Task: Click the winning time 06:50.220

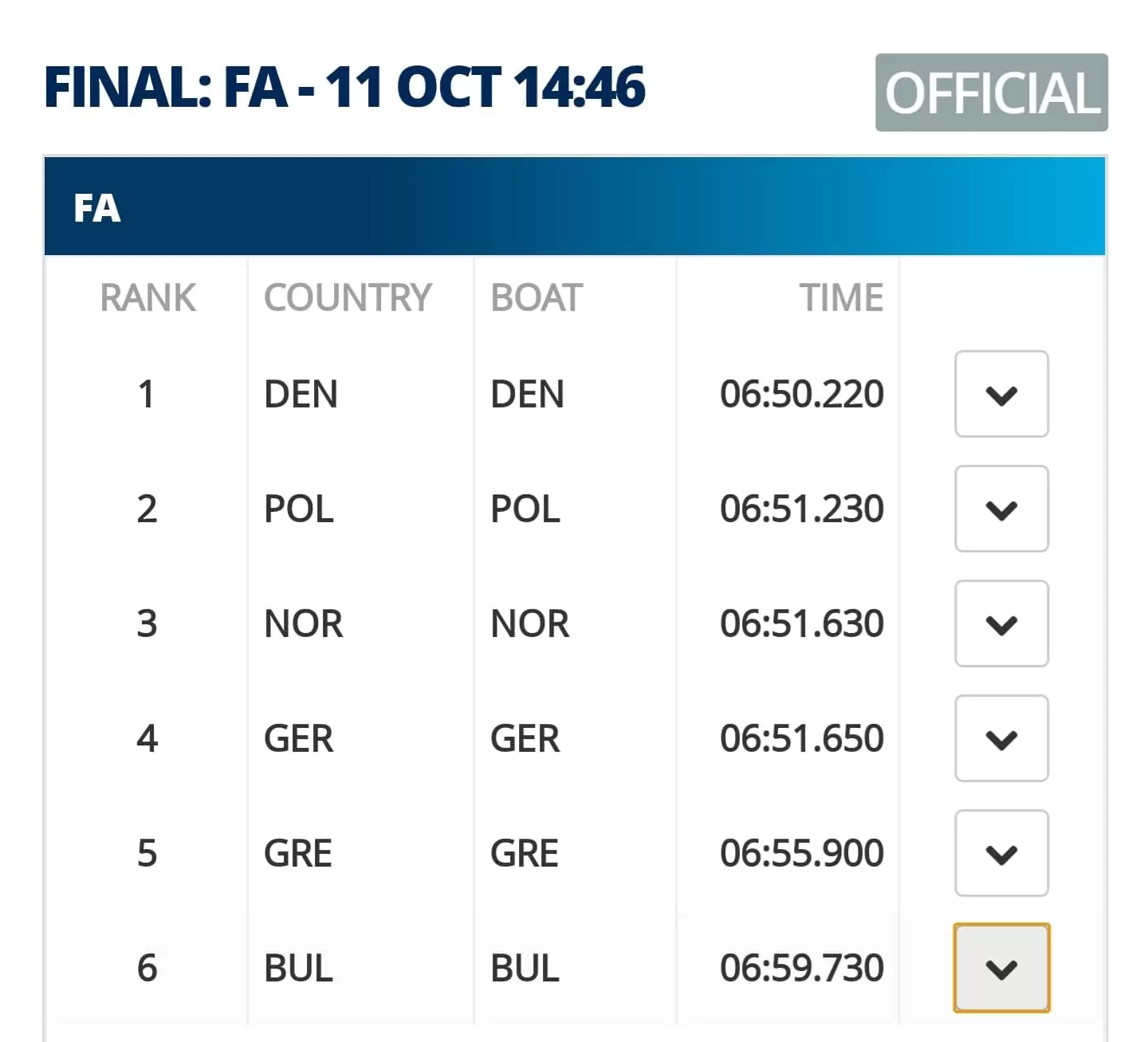Action: [x=802, y=394]
